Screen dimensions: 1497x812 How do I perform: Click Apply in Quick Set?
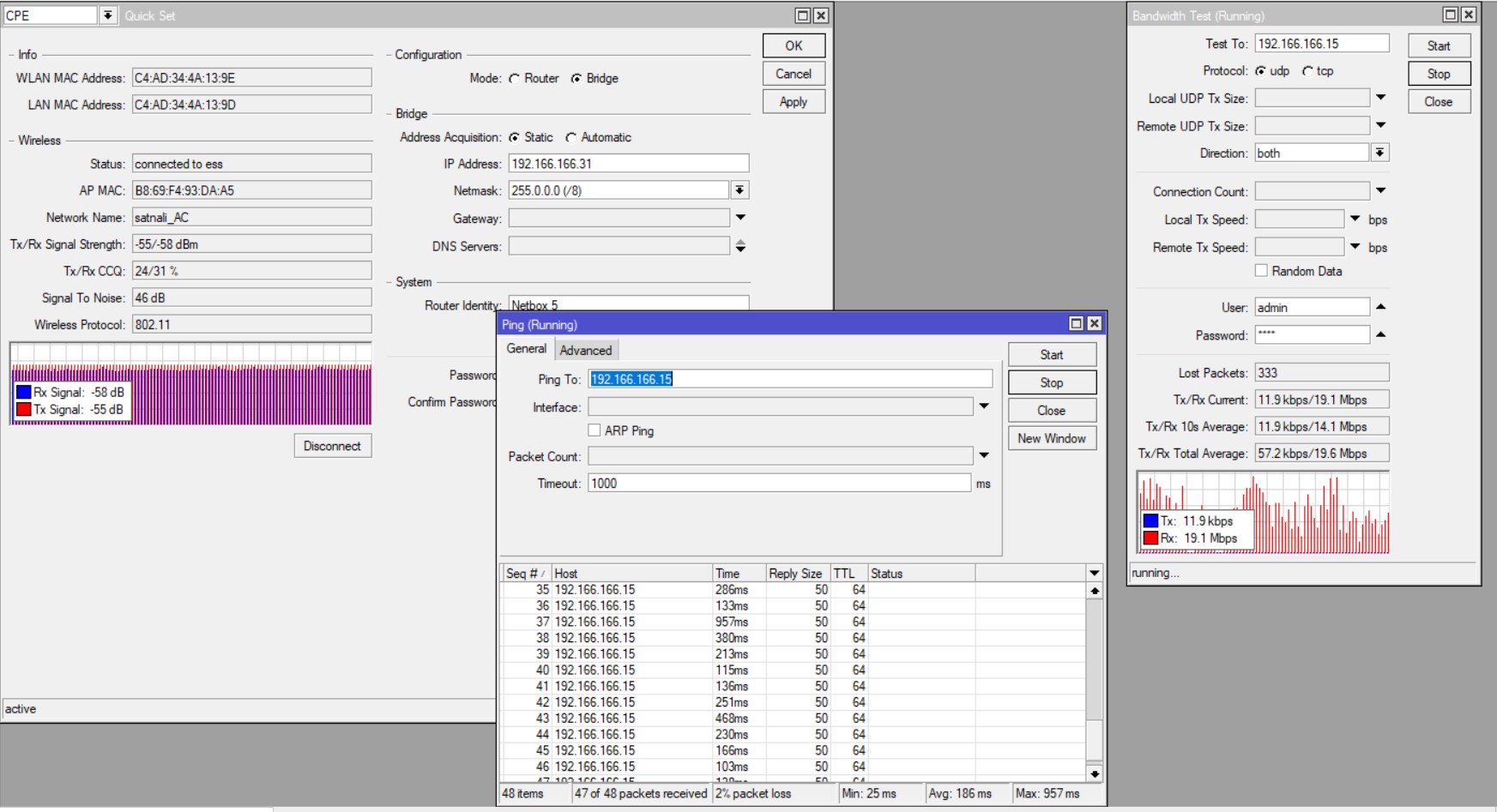(794, 101)
